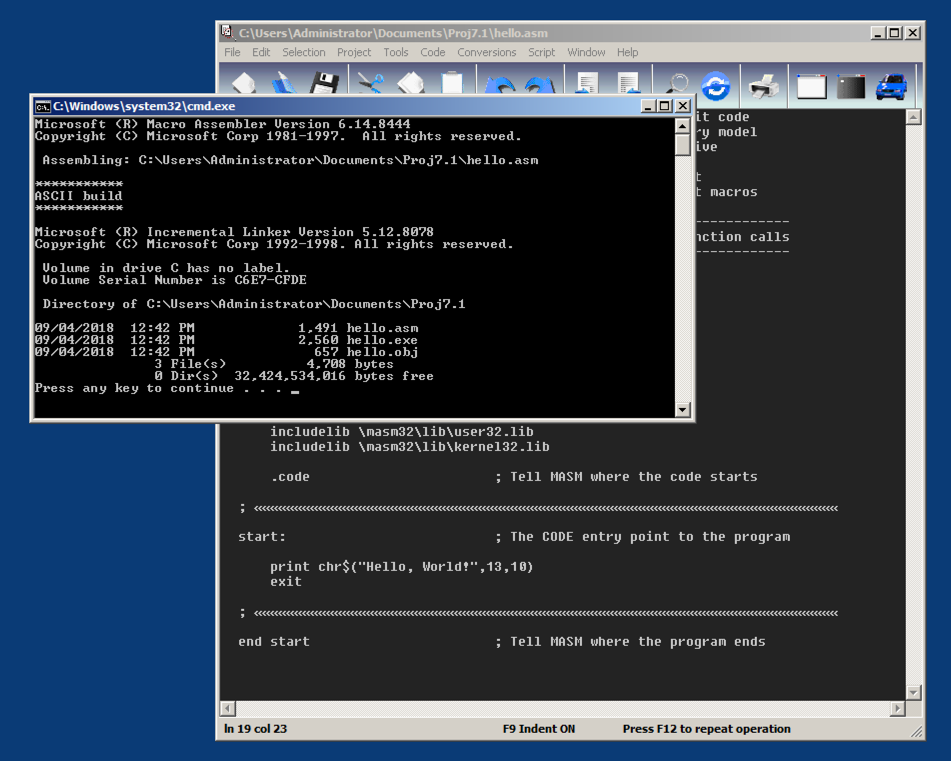Click 'includelib \masm32\lib\kernel32.lib' line
The height and width of the screenshot is (761, 951).
click(409, 447)
